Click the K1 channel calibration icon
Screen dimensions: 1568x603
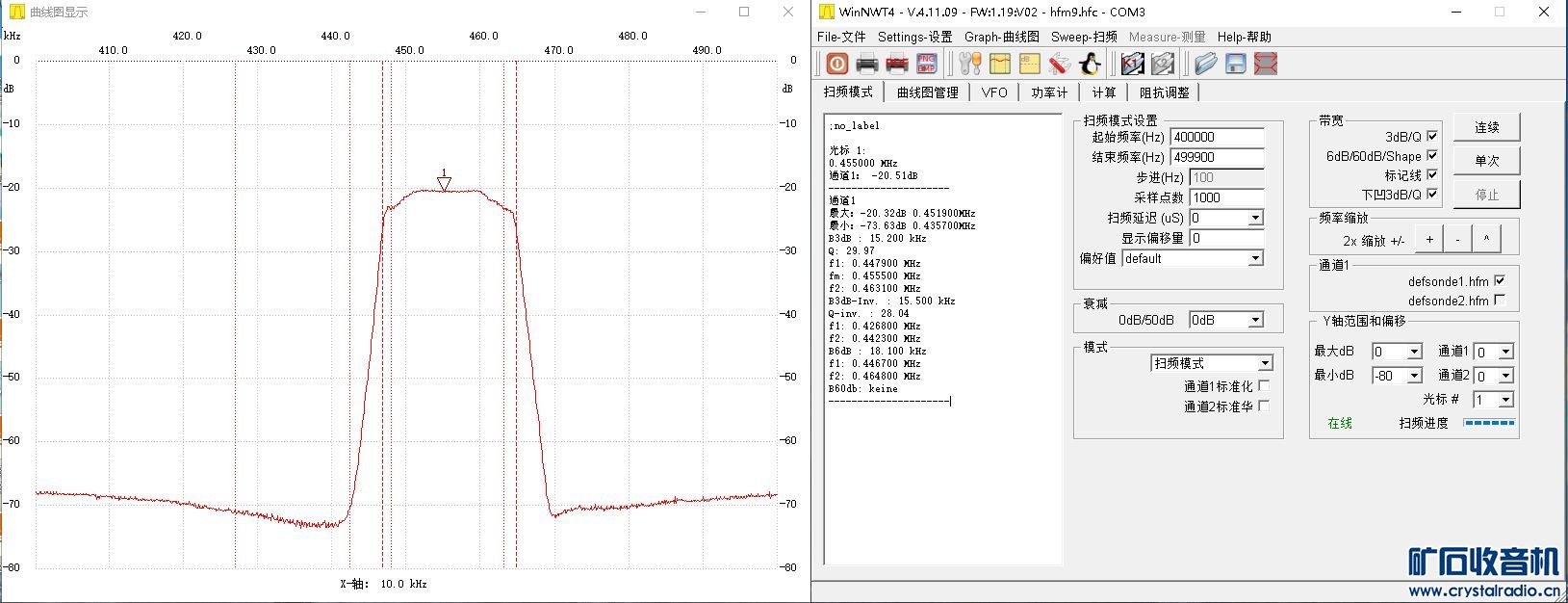click(1133, 64)
